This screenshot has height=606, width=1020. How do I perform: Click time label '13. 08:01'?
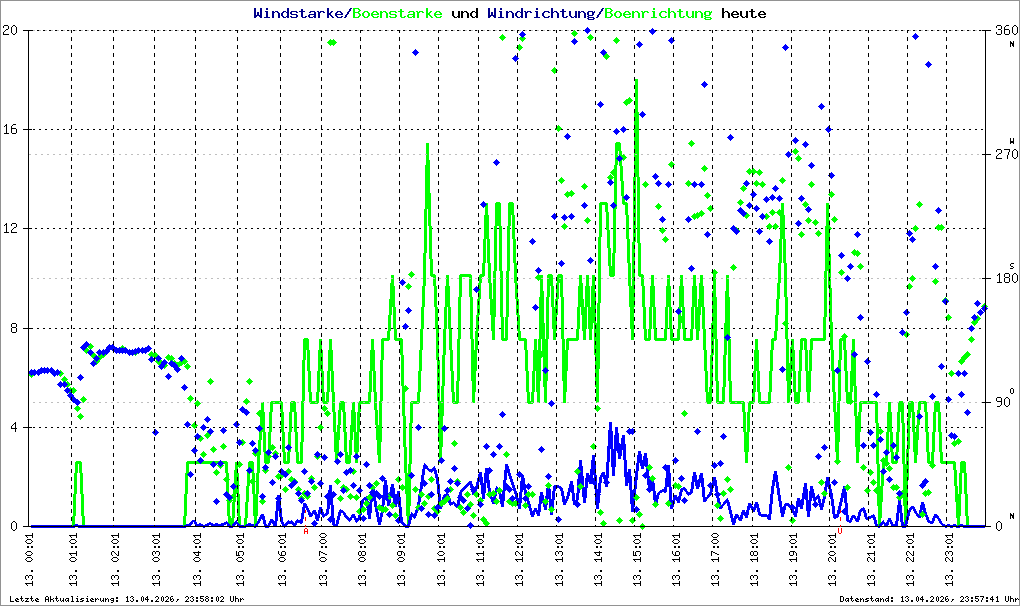(x=362, y=559)
